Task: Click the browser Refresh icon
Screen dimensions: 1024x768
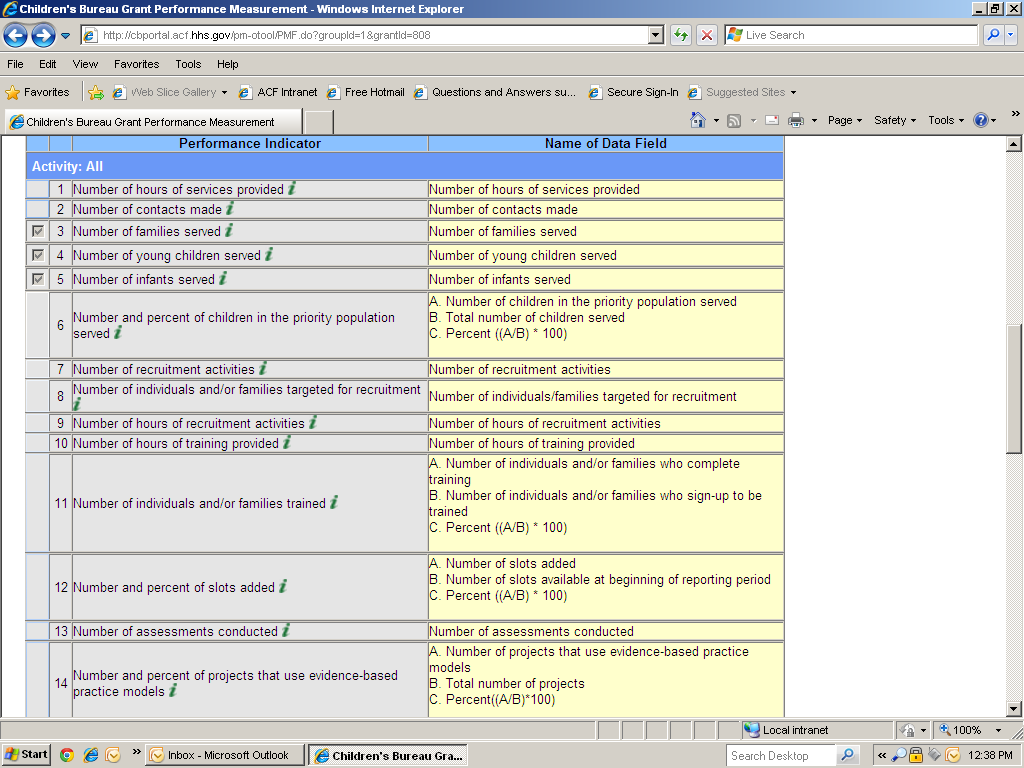Action: click(x=681, y=35)
